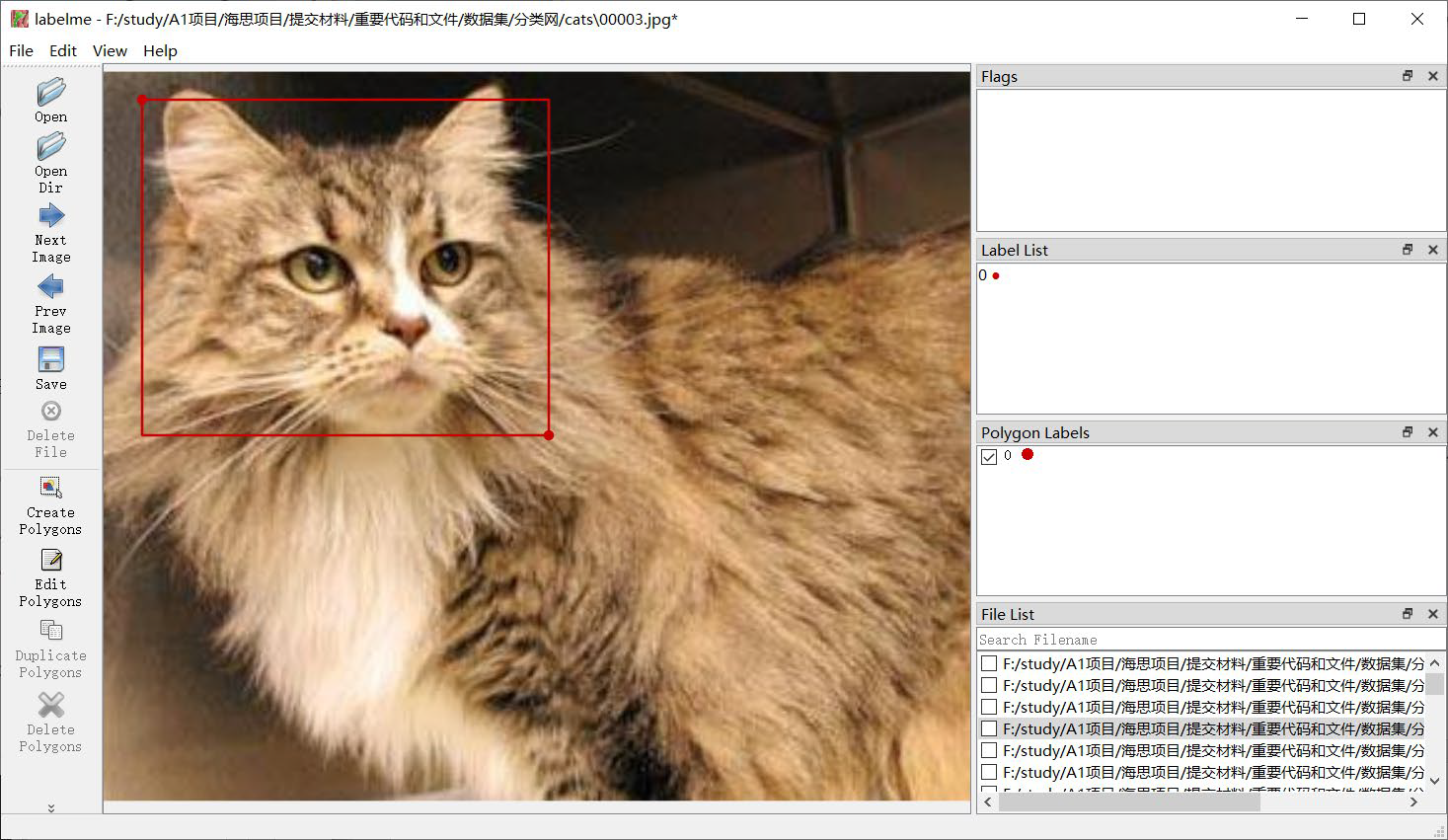The width and height of the screenshot is (1448, 840).
Task: Click the red color dot in Label List
Action: click(x=996, y=276)
